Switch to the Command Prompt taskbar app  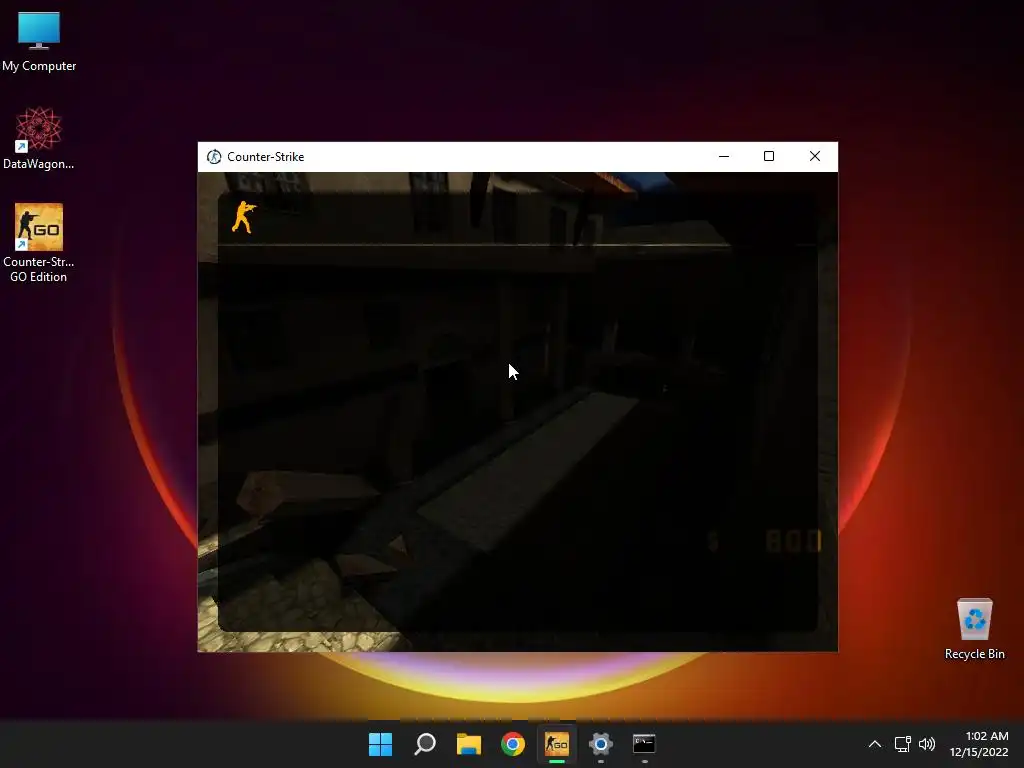click(644, 744)
